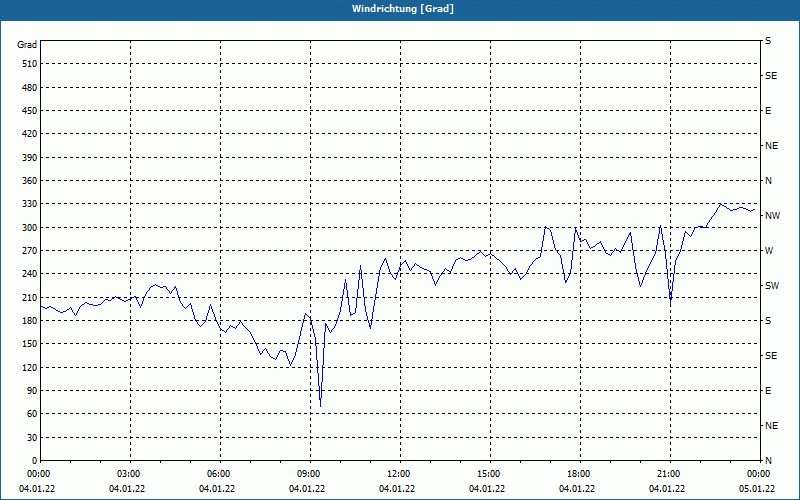Select the W compass label
Screen dimensions: 800x500
coord(769,251)
